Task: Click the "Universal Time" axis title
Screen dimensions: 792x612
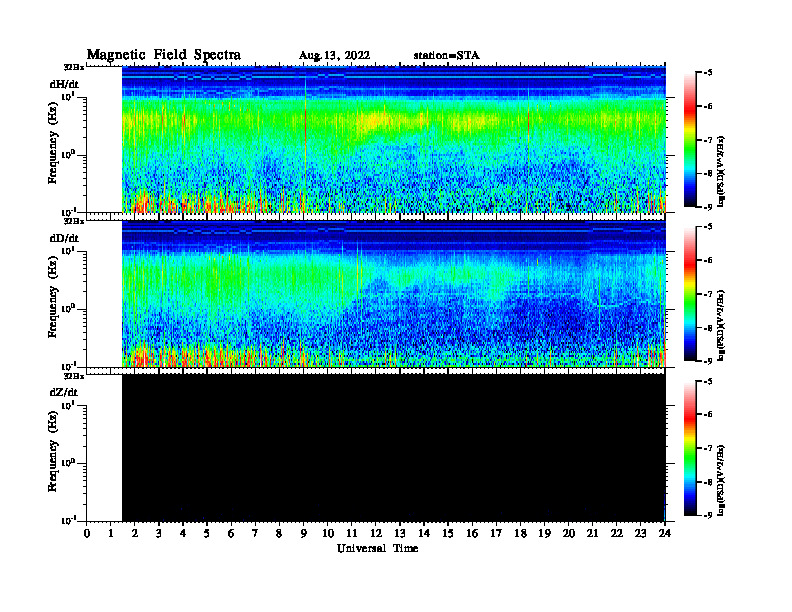Action: coord(377,548)
